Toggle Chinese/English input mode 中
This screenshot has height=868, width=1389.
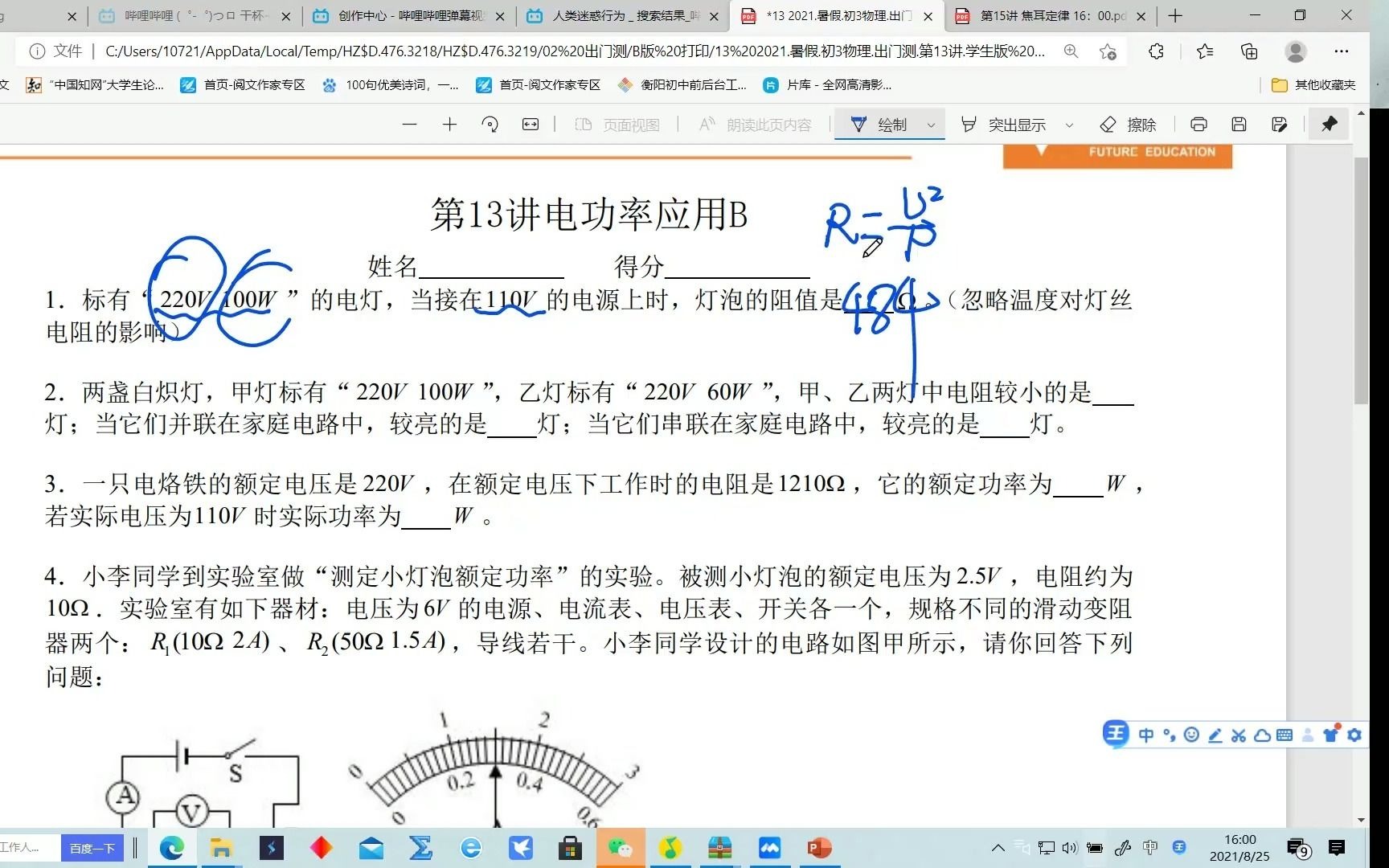pos(1146,735)
